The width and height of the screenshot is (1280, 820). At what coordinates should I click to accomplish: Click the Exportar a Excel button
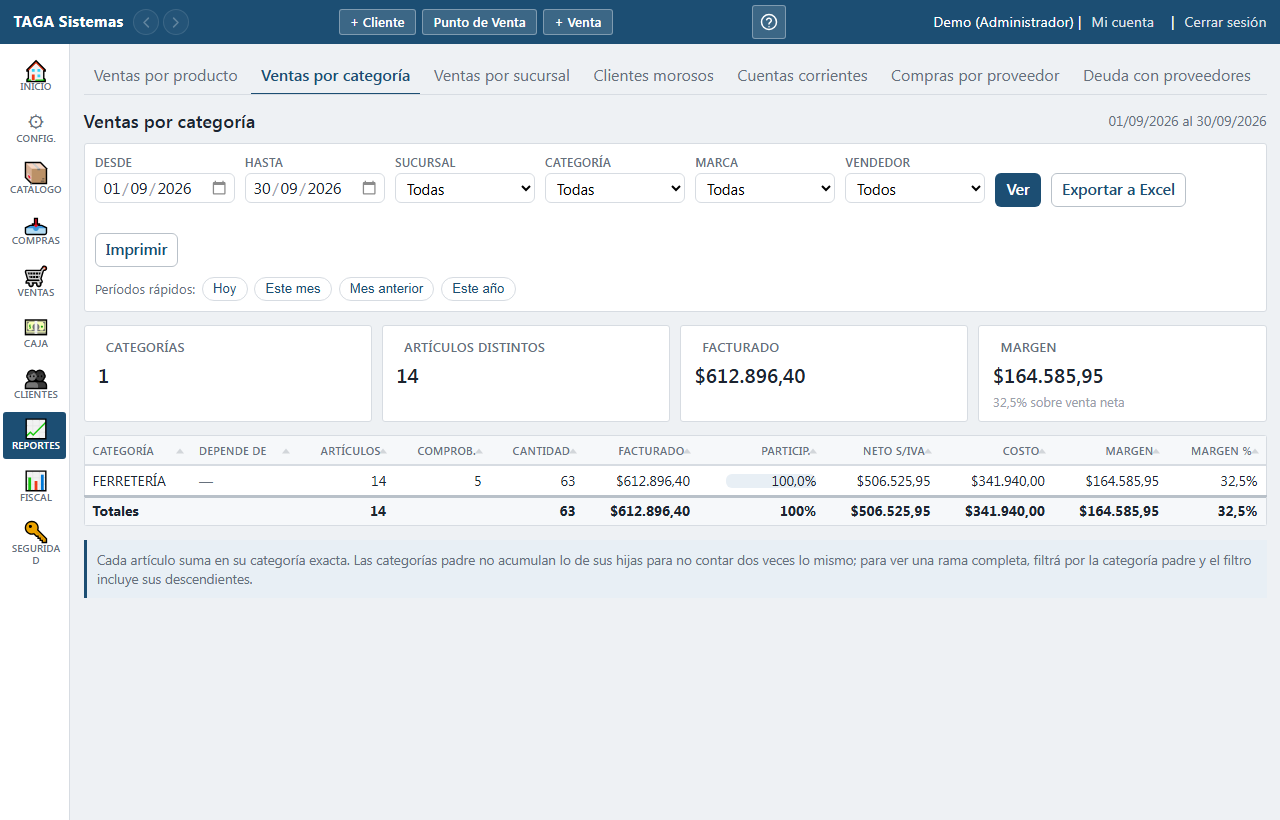(1118, 190)
